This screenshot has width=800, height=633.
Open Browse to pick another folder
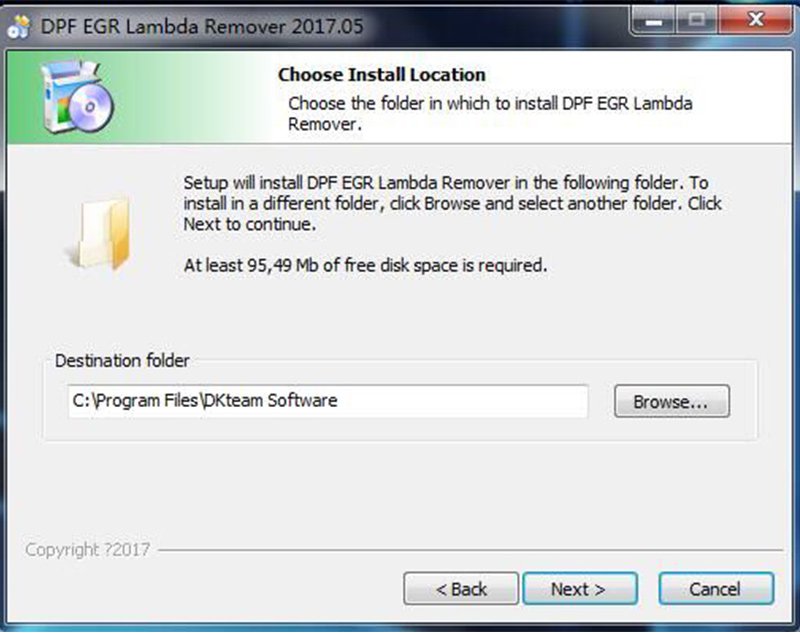671,401
